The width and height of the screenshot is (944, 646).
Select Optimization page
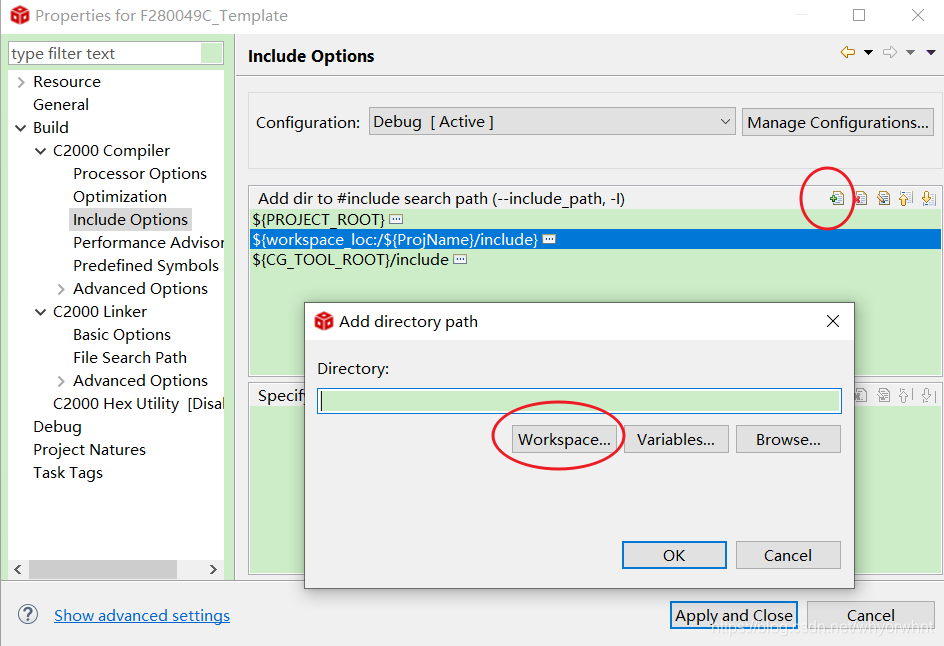[x=120, y=196]
